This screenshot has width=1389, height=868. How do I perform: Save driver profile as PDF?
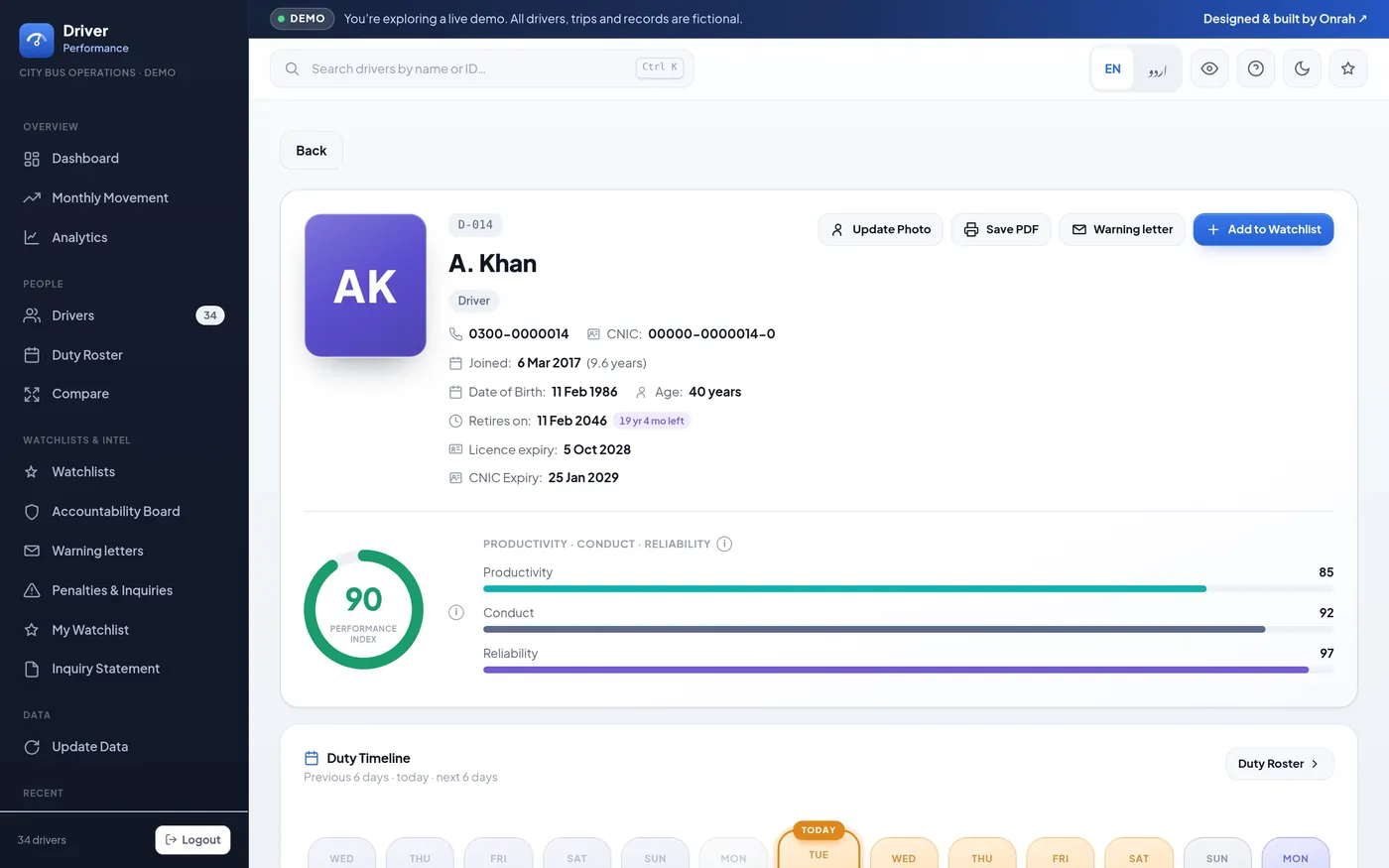point(1001,229)
